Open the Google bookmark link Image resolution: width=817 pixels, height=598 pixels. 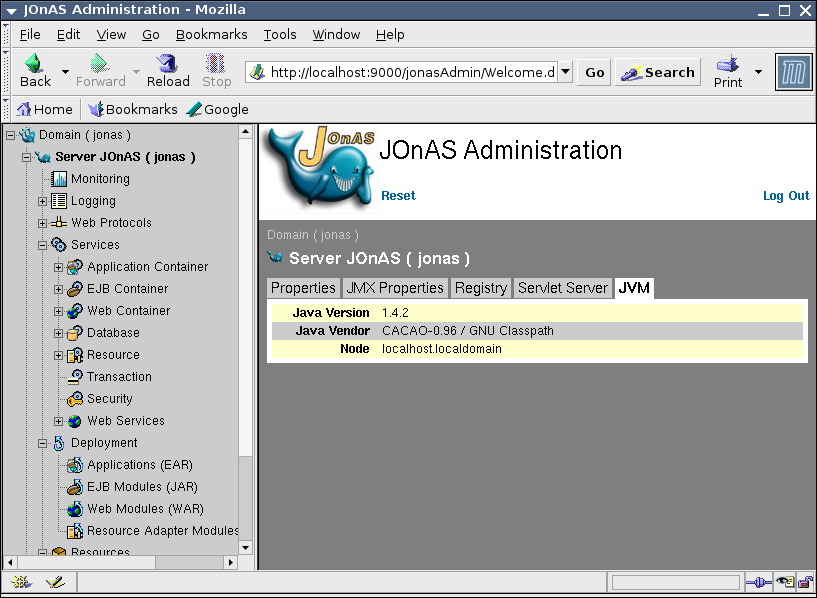[x=218, y=109]
